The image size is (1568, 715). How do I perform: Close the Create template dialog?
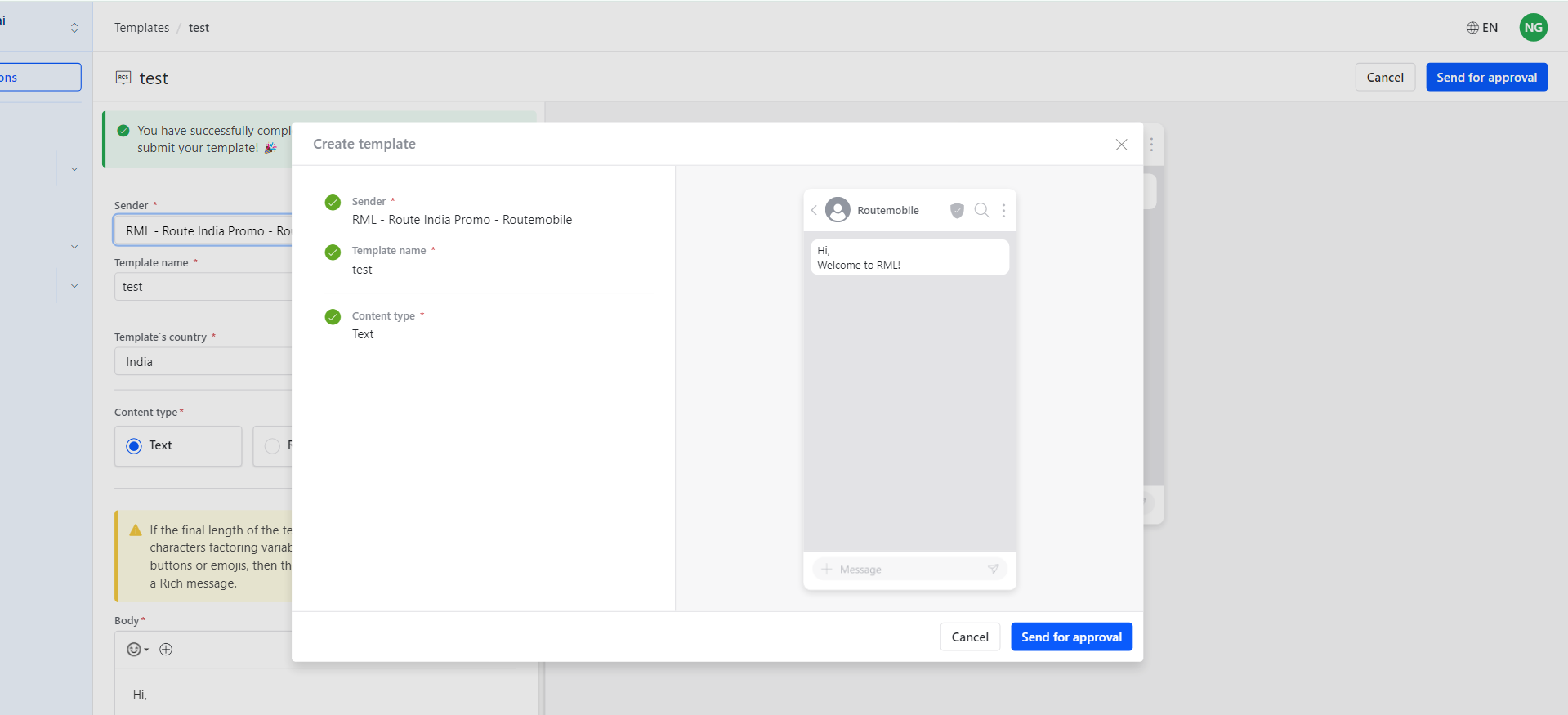click(1121, 145)
